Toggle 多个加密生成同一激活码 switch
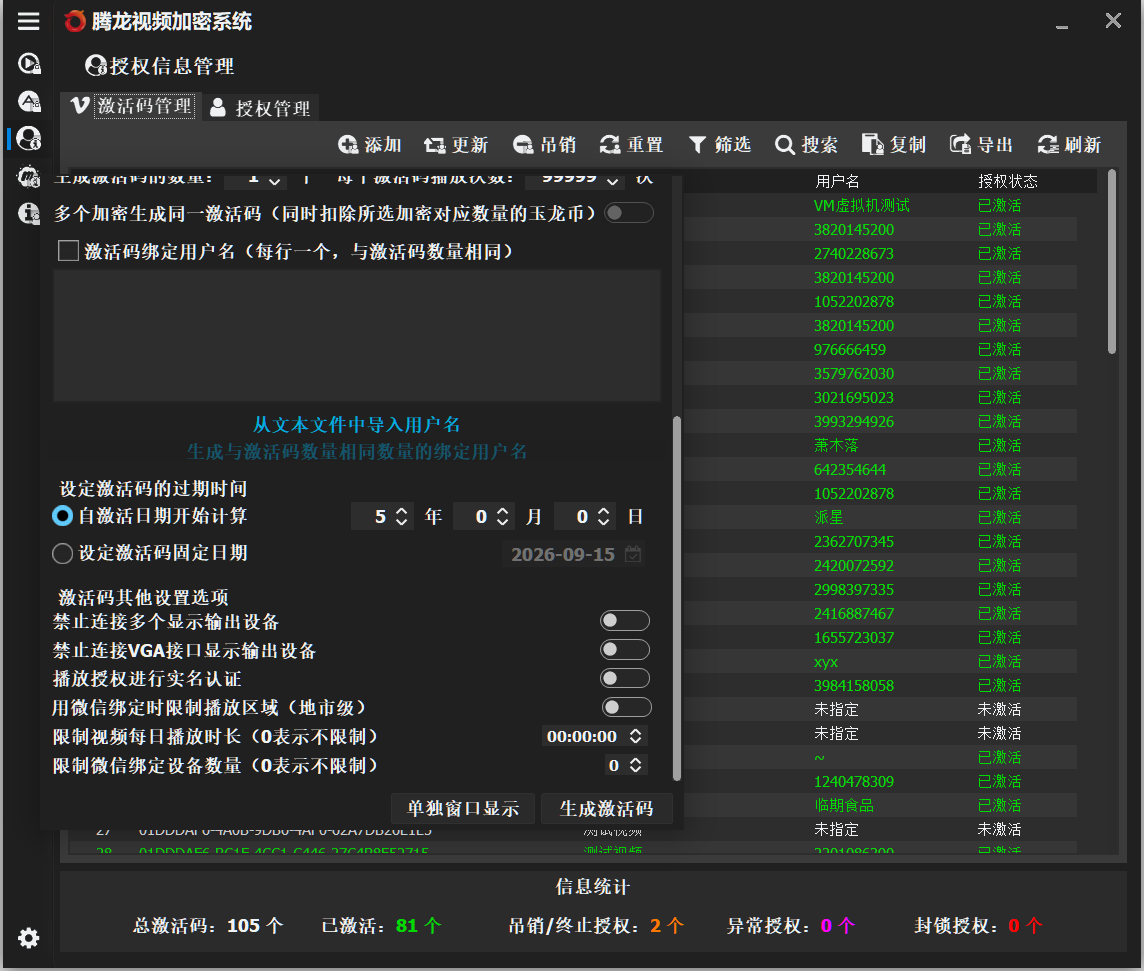Viewport: 1144px width, 971px height. [629, 213]
